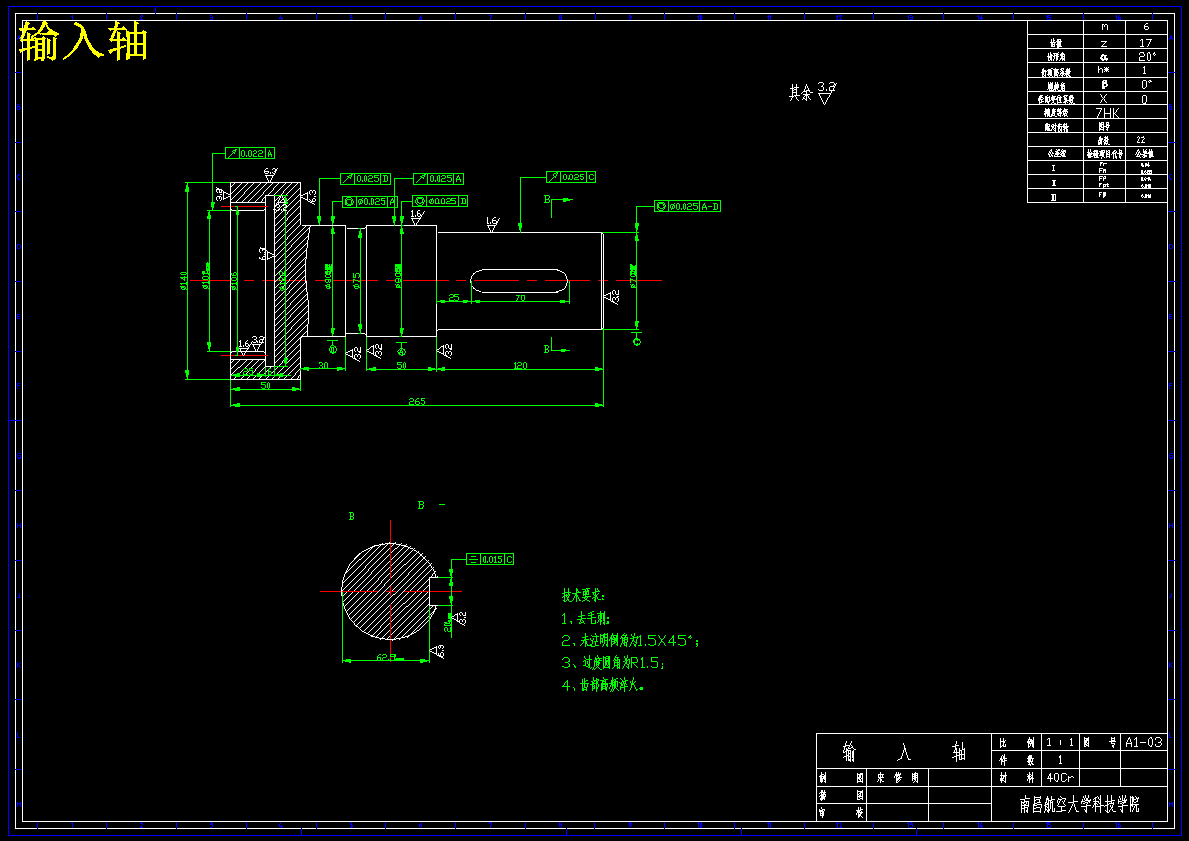Click the 技术要求 heading

[x=583, y=595]
